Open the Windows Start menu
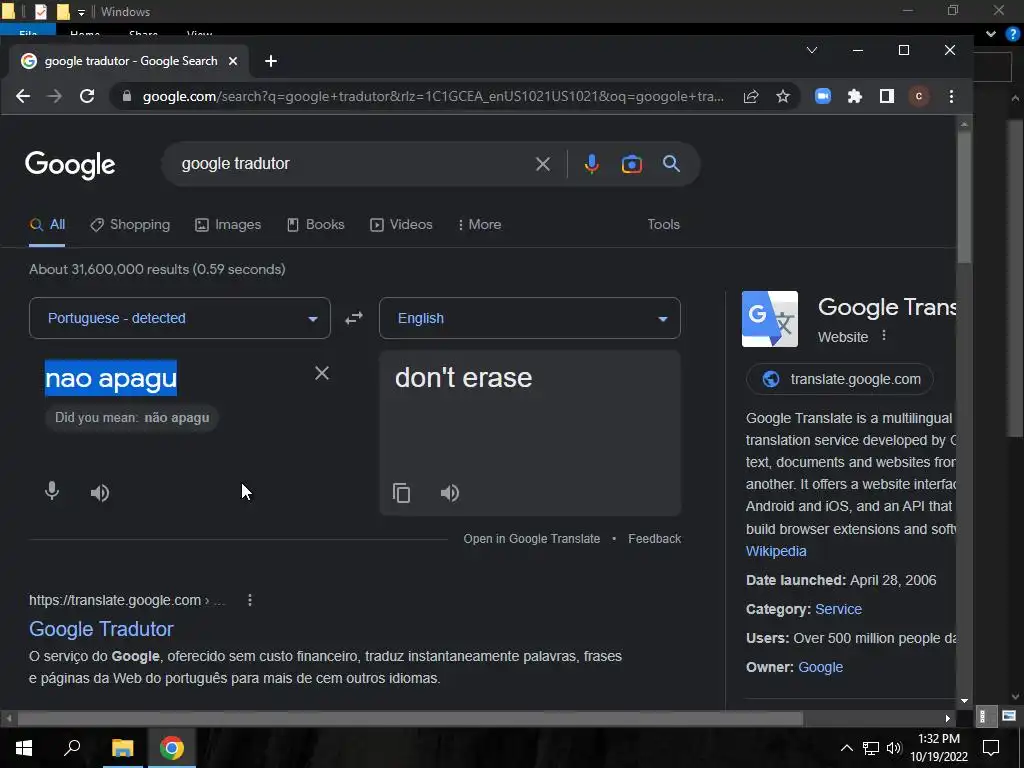Viewport: 1024px width, 768px height. click(24, 748)
